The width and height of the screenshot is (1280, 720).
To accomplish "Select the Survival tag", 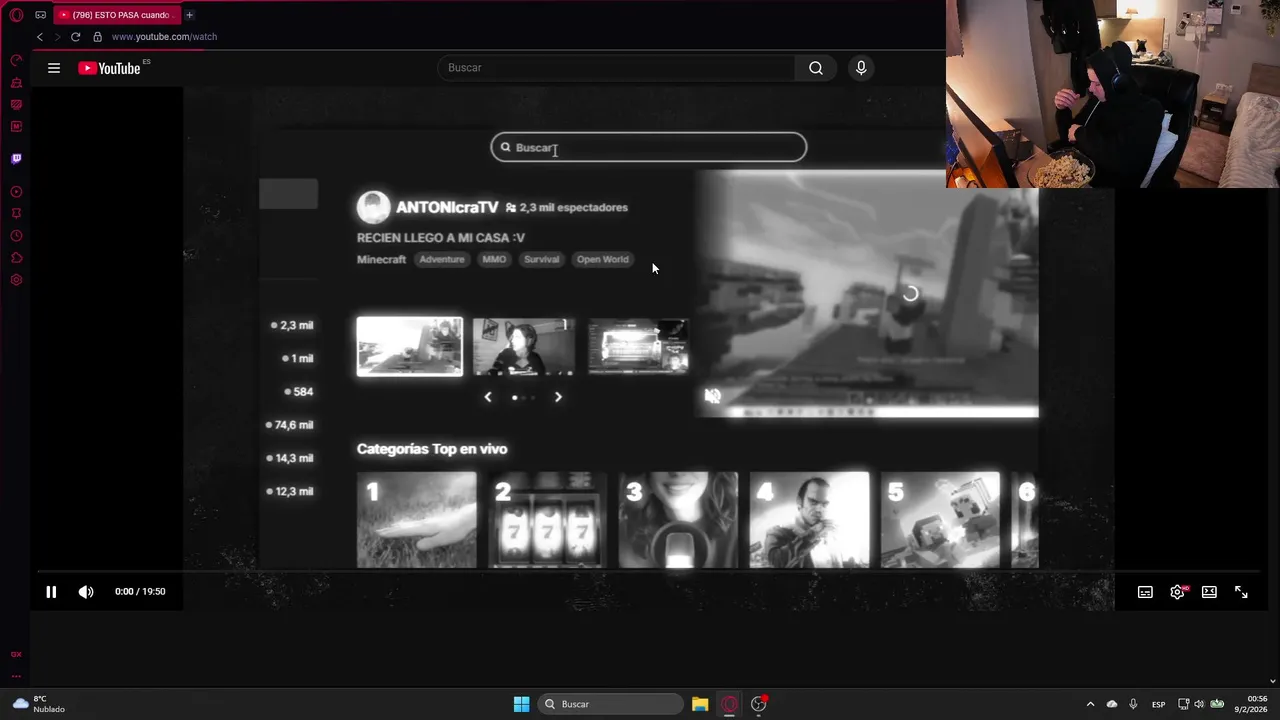I will click(x=541, y=259).
